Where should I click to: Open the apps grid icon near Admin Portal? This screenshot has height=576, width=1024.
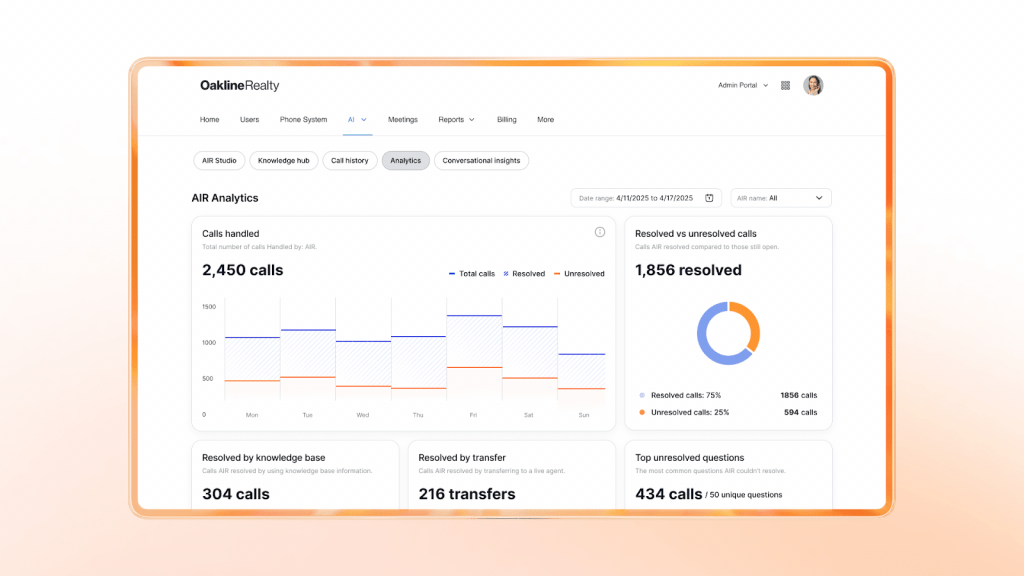785,85
